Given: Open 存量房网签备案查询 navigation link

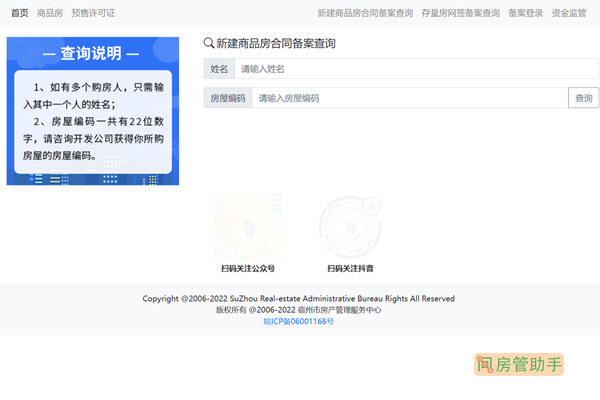Looking at the screenshot, I should 461,13.
